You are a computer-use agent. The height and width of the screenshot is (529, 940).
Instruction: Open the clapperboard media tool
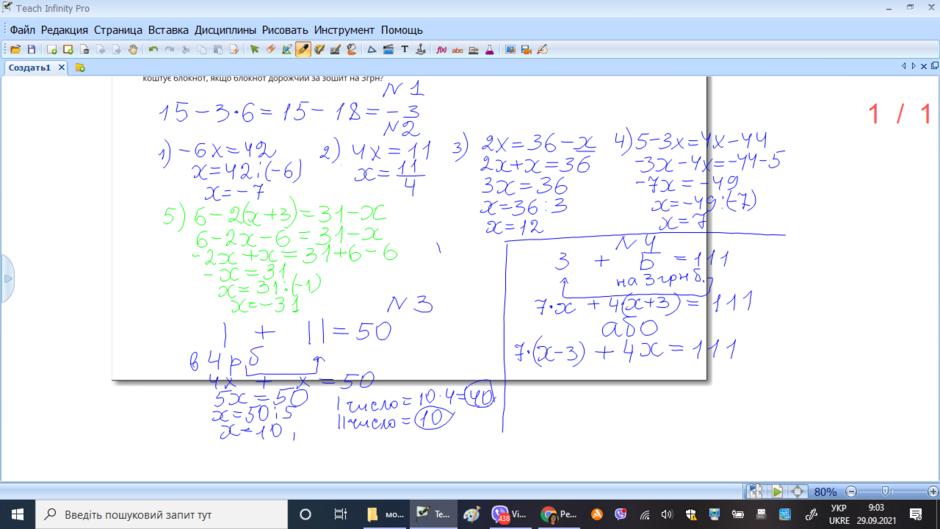388,50
